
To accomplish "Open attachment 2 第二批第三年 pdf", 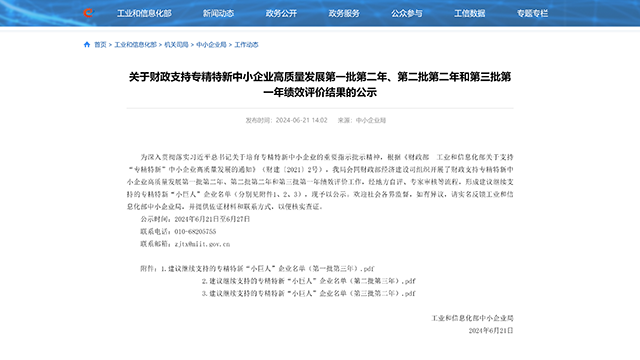I will click(309, 281).
